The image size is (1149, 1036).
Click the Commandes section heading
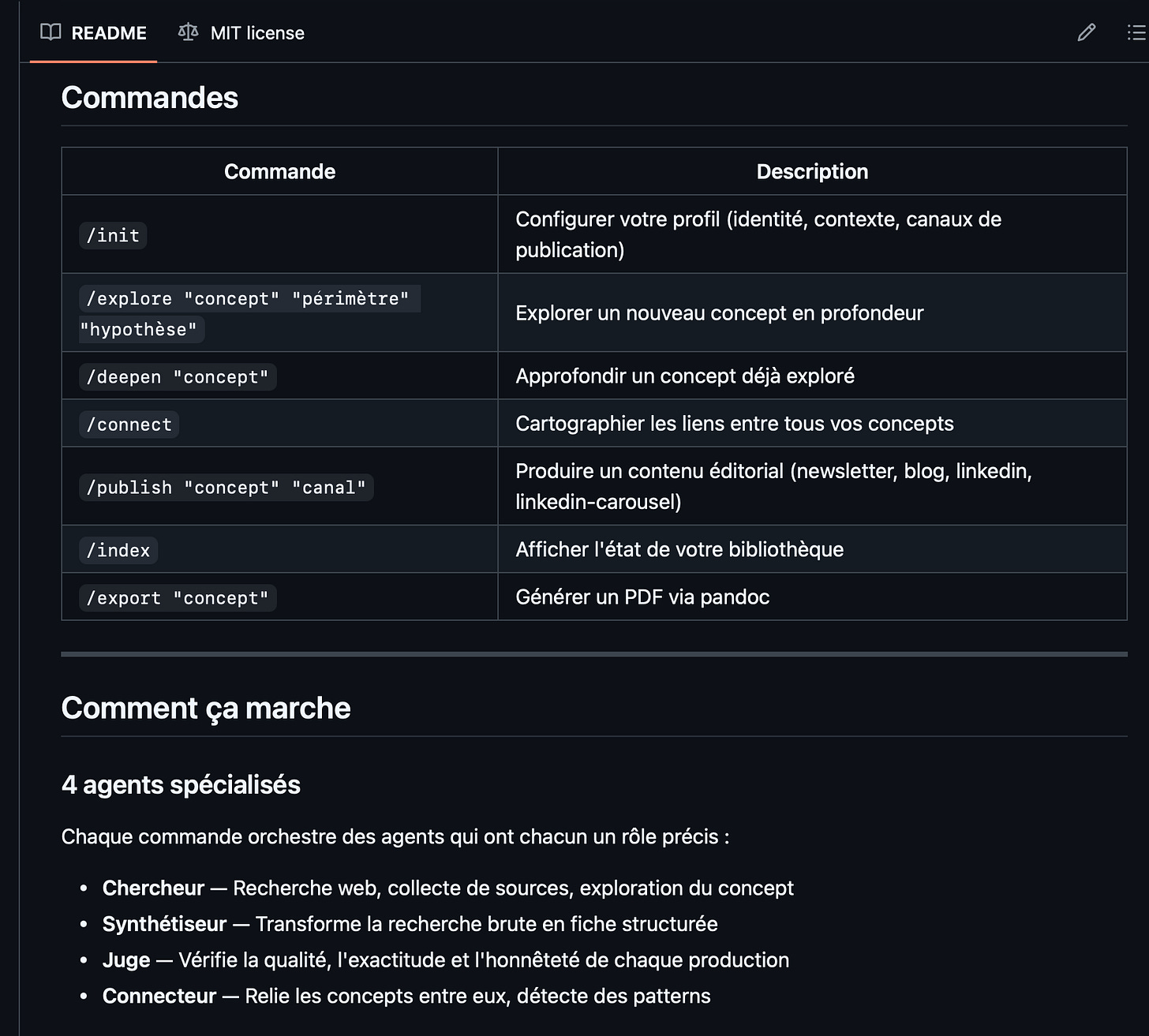pos(150,98)
